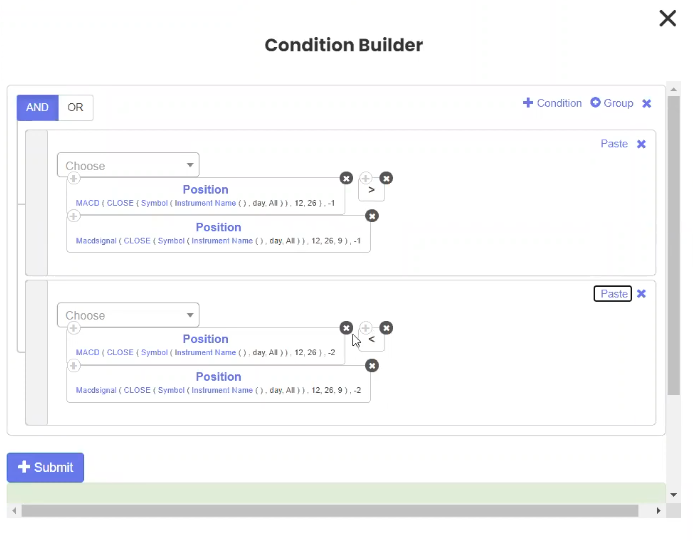Delete the greater-than operator in first condition
The image size is (693, 541).
coord(386,178)
